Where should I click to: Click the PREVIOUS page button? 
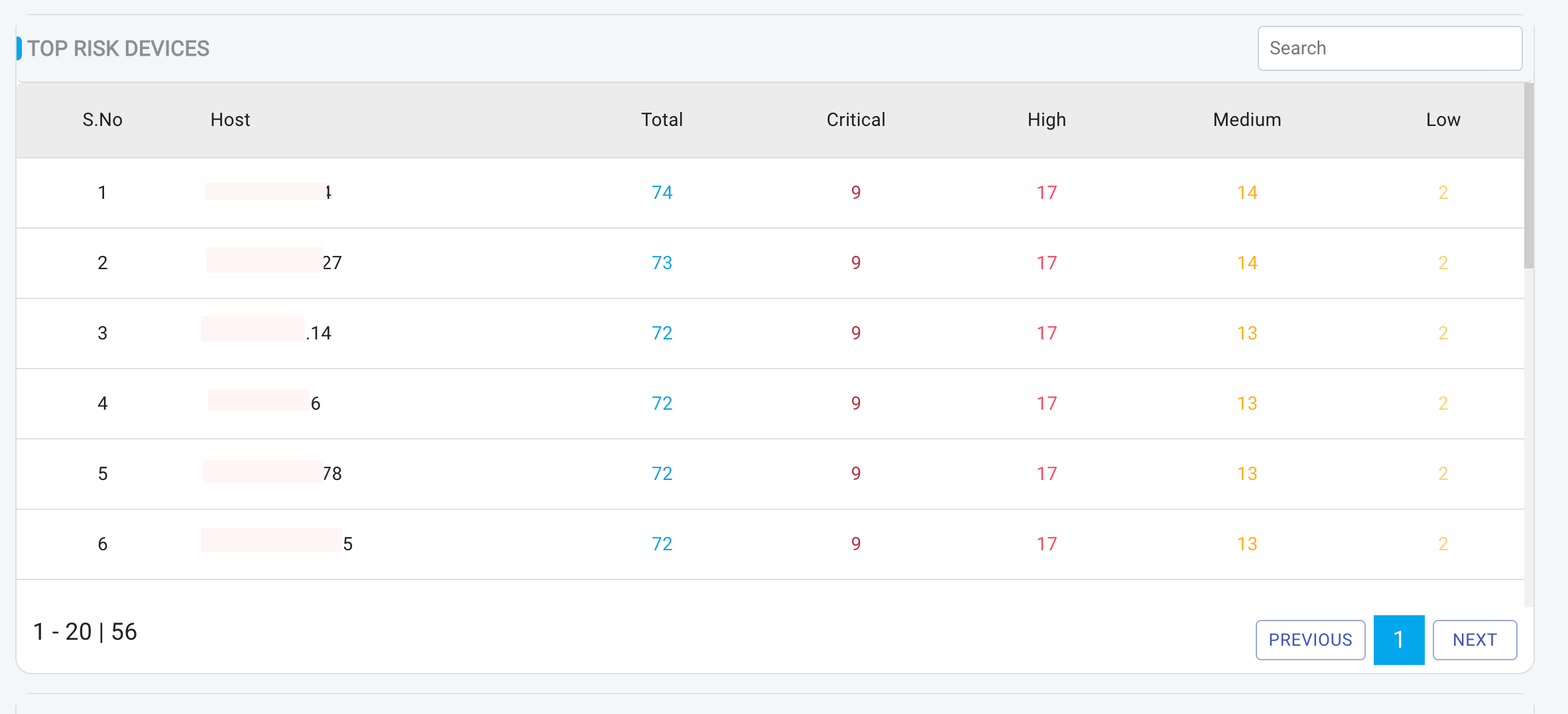click(1309, 640)
